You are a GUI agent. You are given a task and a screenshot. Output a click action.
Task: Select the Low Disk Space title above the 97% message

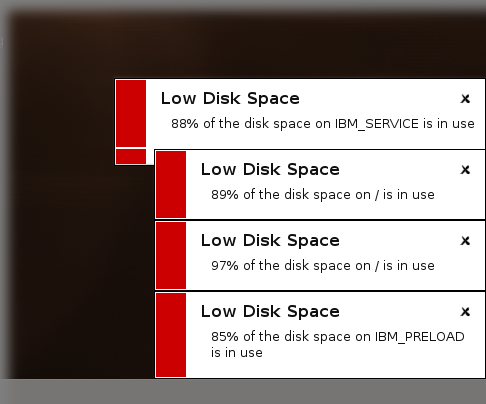point(270,241)
